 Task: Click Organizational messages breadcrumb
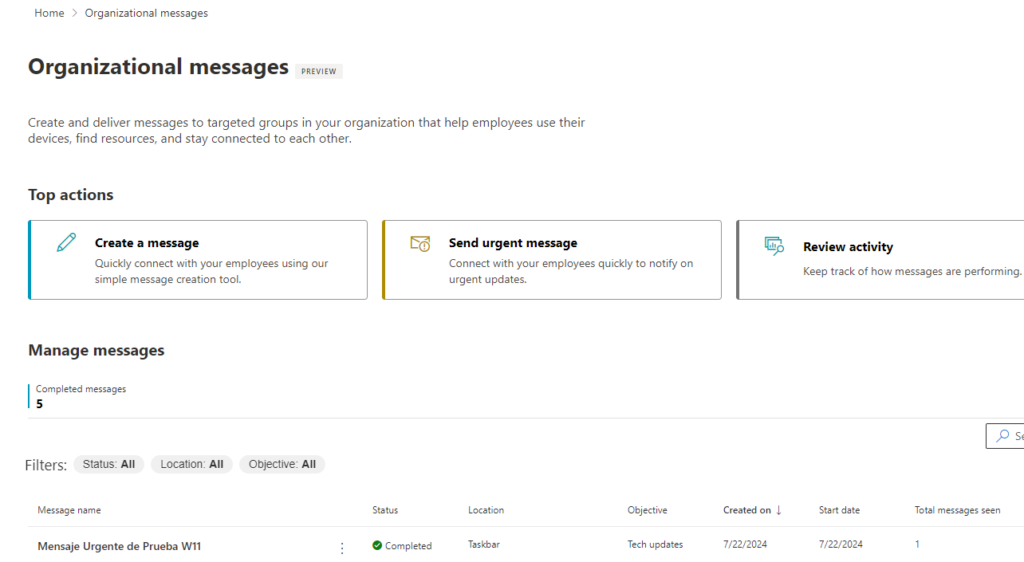pos(146,13)
